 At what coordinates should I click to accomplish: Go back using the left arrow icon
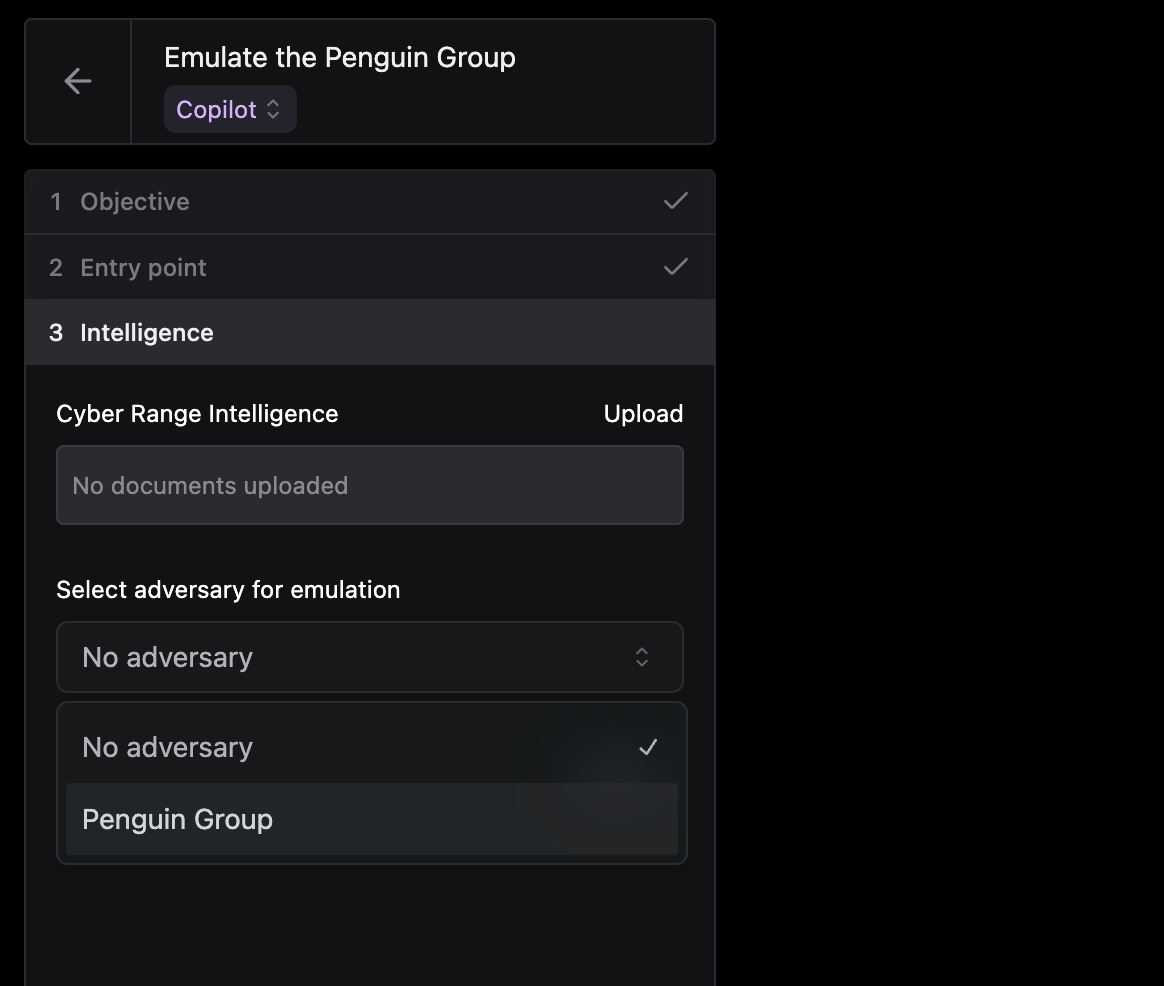click(x=78, y=81)
